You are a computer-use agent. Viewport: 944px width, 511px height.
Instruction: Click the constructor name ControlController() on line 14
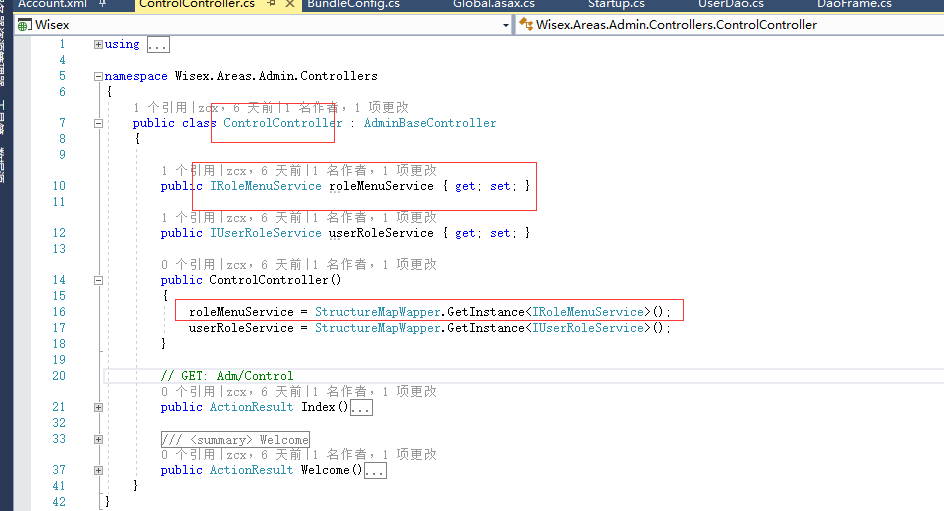click(x=275, y=280)
